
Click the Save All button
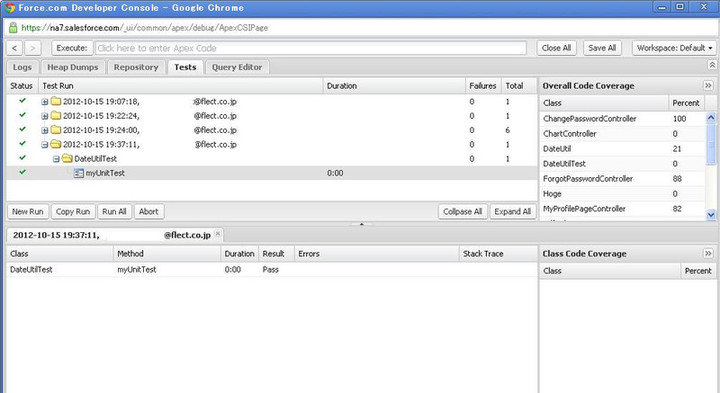click(602, 48)
